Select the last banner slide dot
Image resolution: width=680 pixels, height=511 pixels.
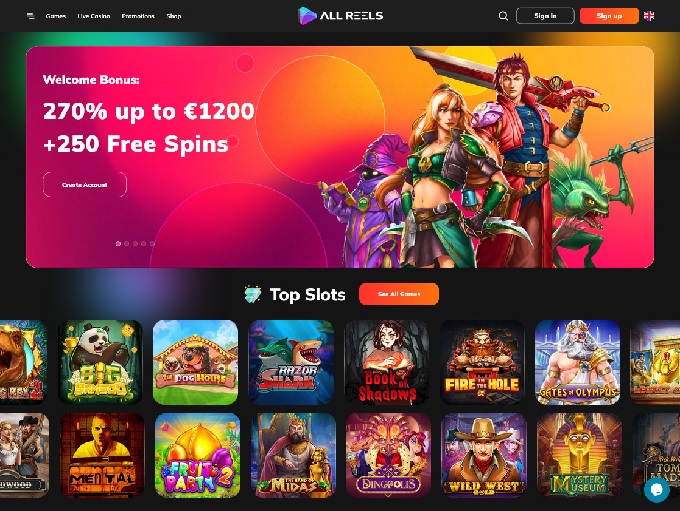click(152, 244)
